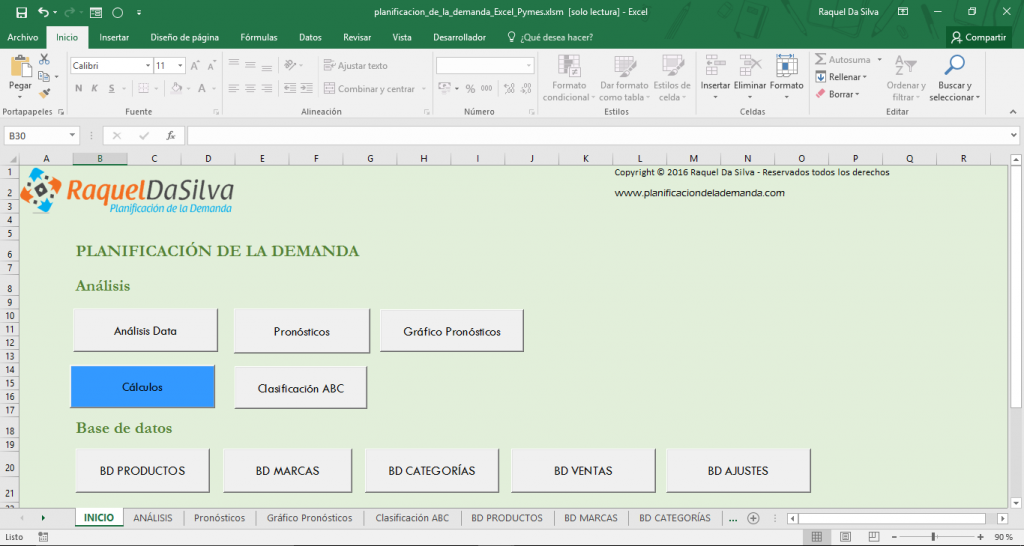Screen dimensions: 1024x546
Task: Click the Análisis Data button
Action: [145, 330]
